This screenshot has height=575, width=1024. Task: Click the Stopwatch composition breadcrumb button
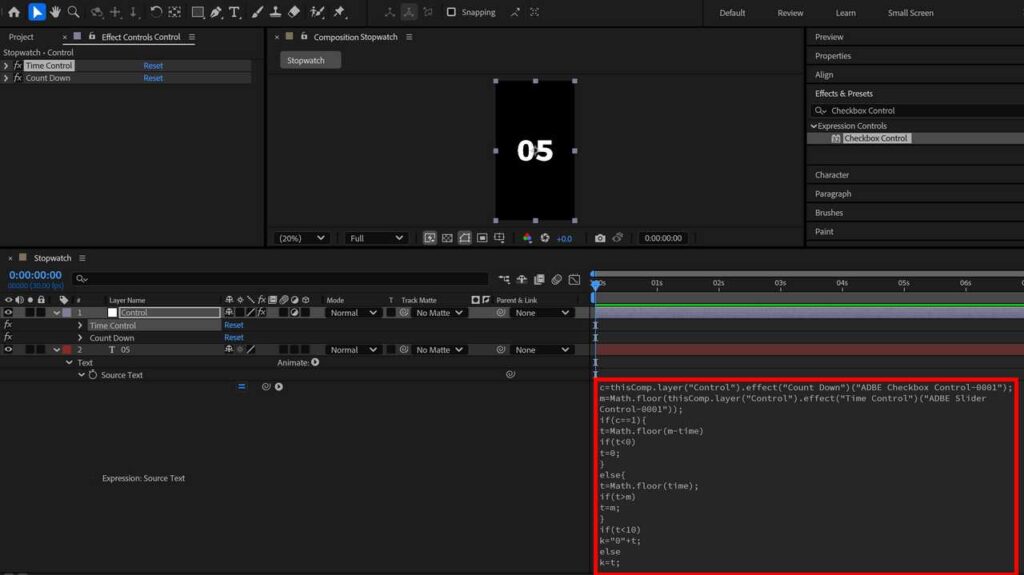[310, 60]
